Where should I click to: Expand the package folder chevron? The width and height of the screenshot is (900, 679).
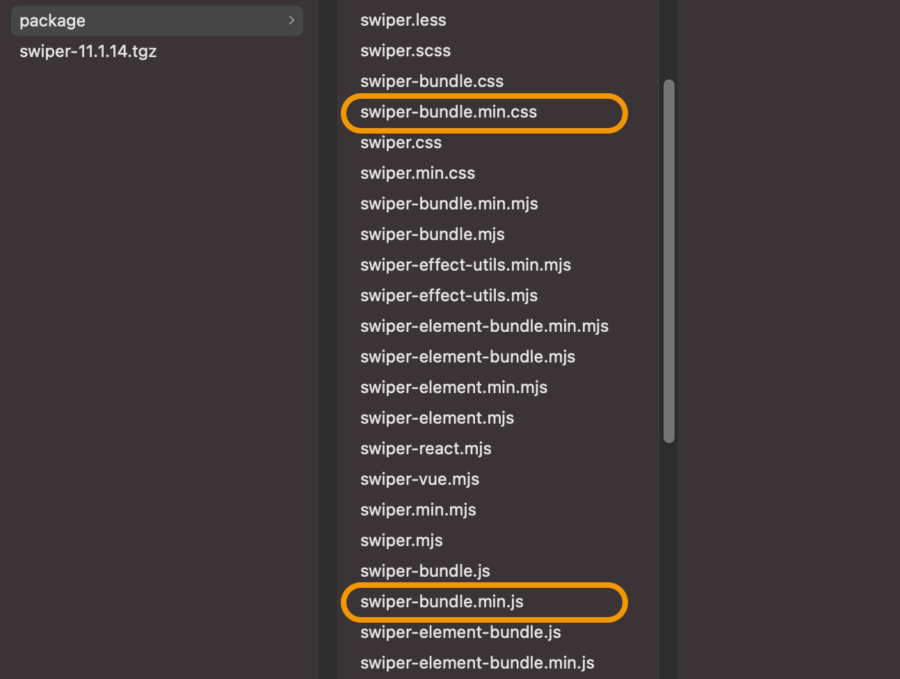[292, 21]
